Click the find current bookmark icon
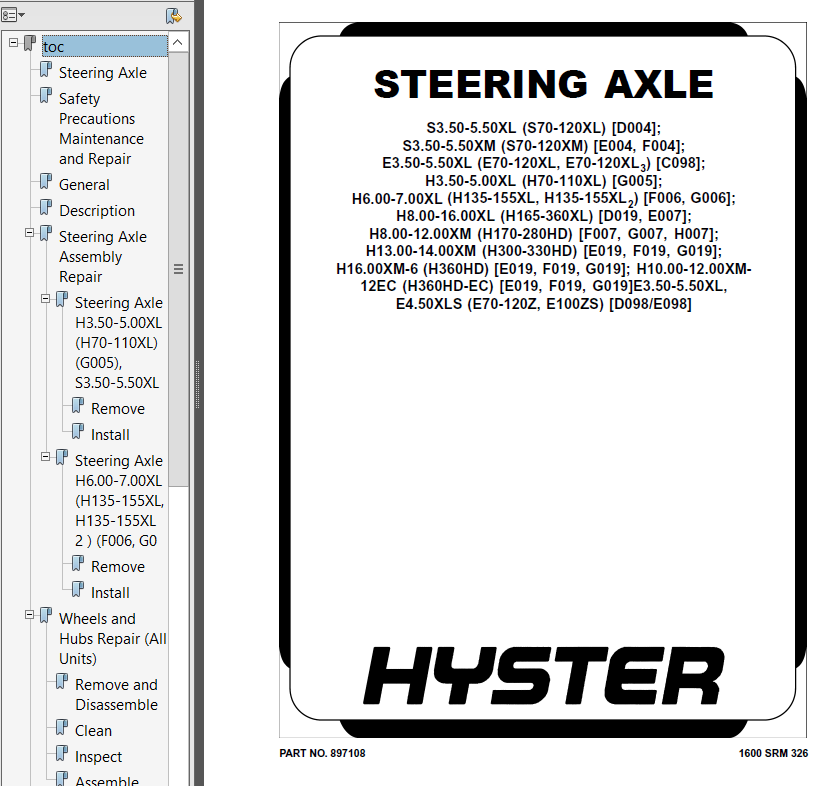This screenshot has height=786, width=839. (173, 16)
